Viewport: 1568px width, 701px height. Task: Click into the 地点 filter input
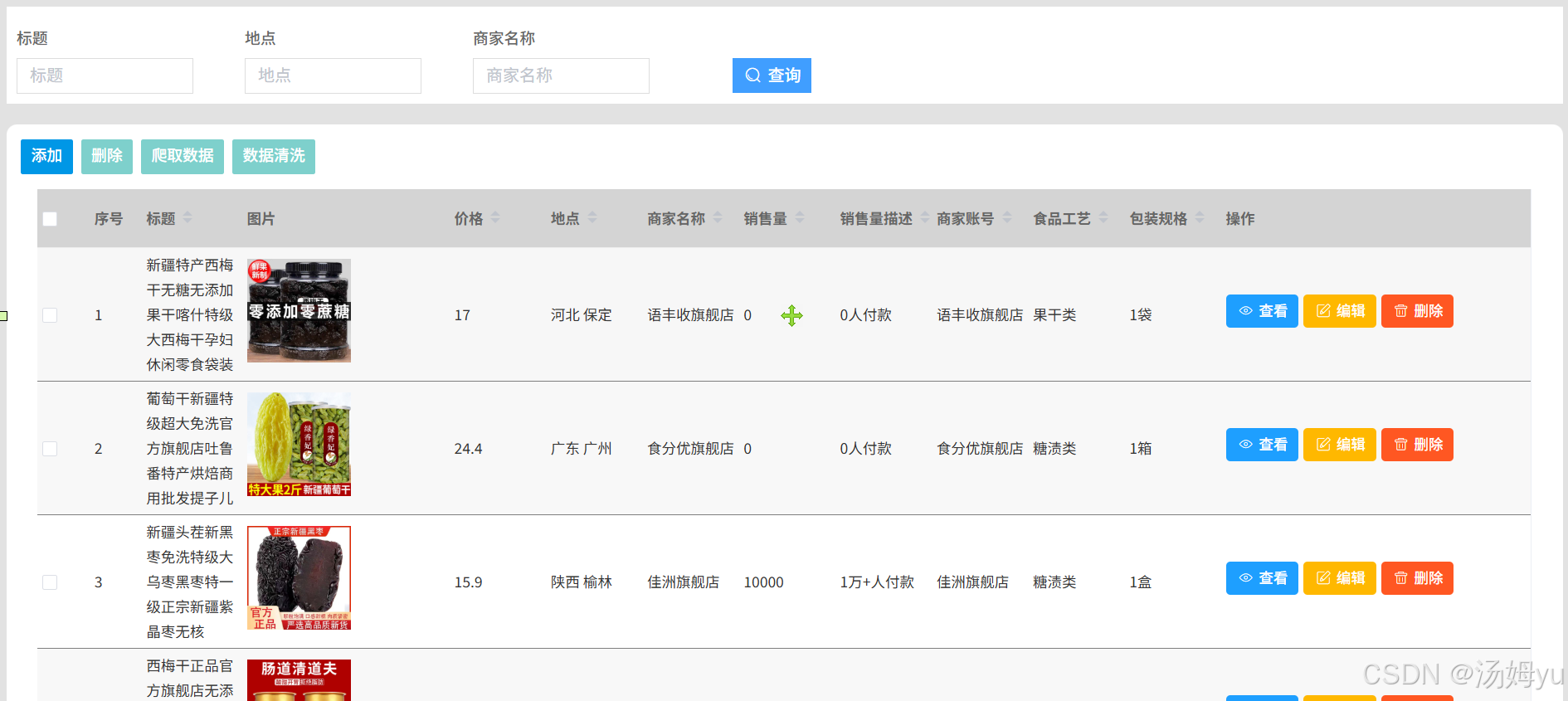pyautogui.click(x=333, y=75)
